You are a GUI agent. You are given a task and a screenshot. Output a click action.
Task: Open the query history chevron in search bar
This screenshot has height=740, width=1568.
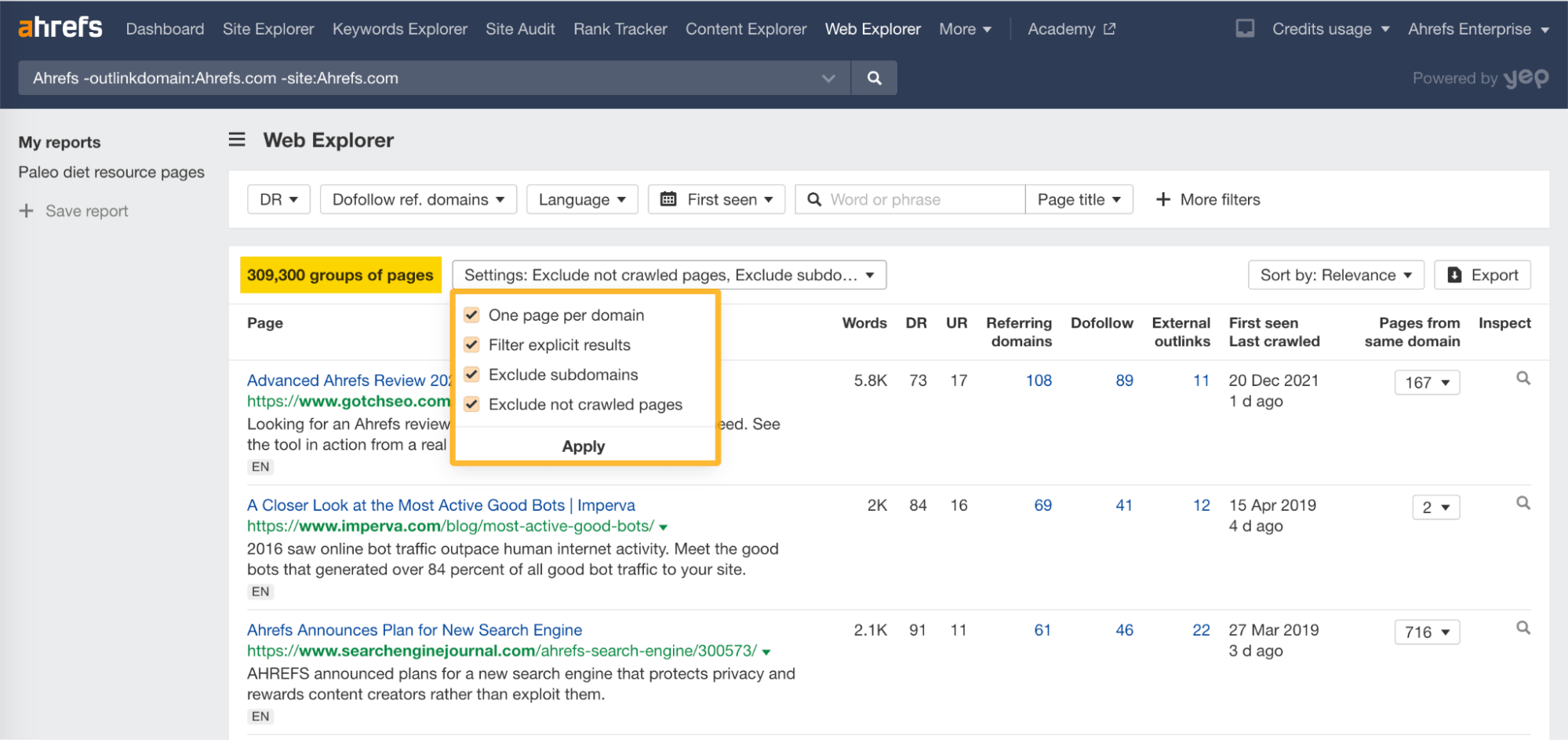[x=828, y=78]
